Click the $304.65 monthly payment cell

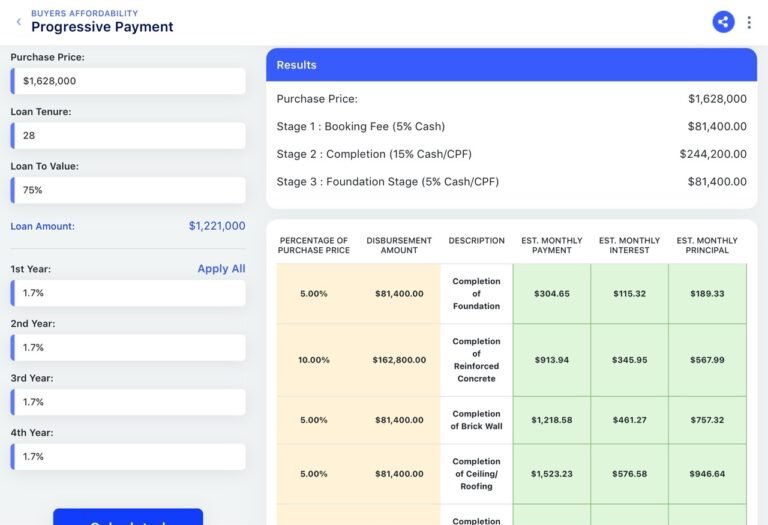click(x=552, y=293)
